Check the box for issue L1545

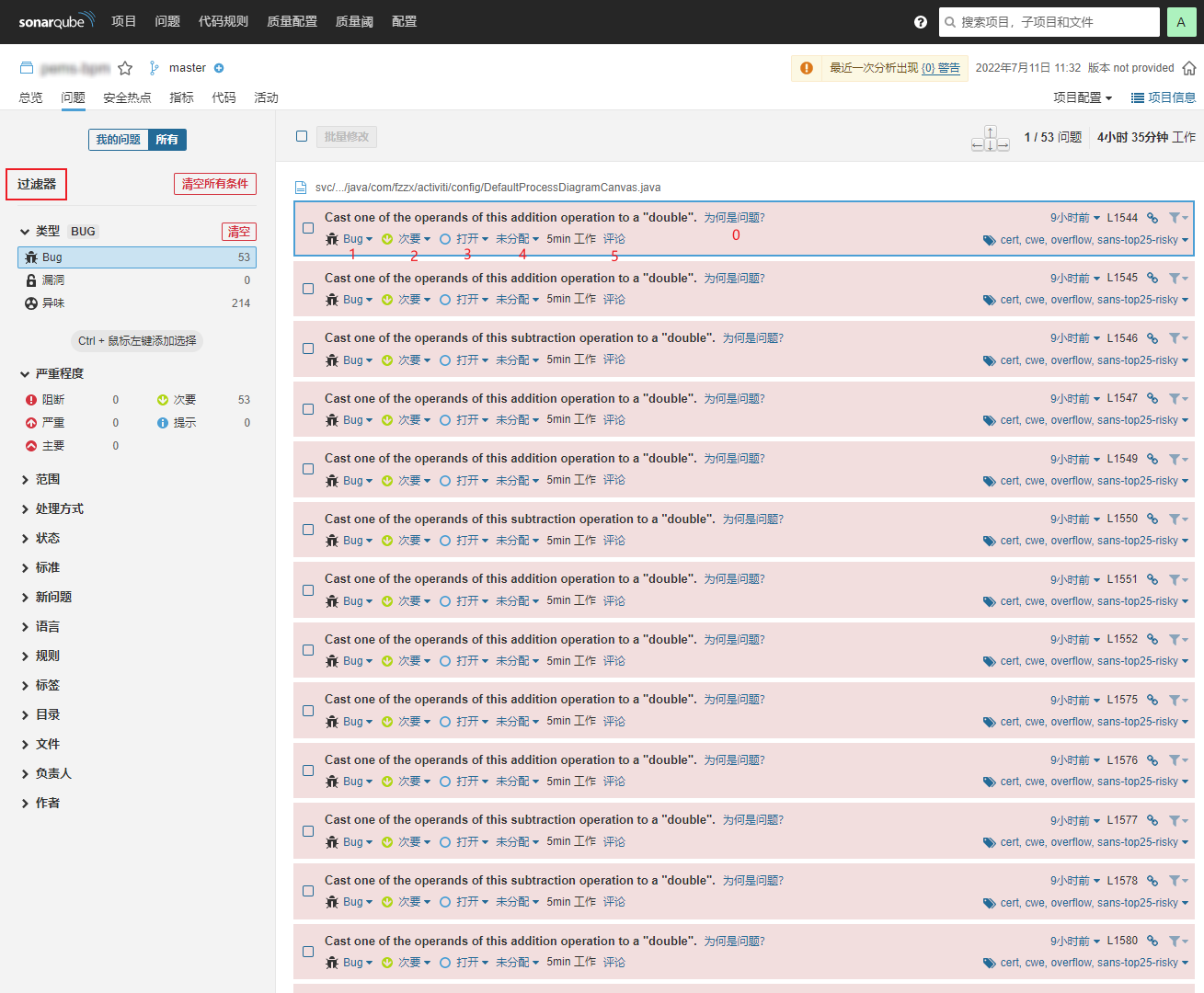[308, 289]
